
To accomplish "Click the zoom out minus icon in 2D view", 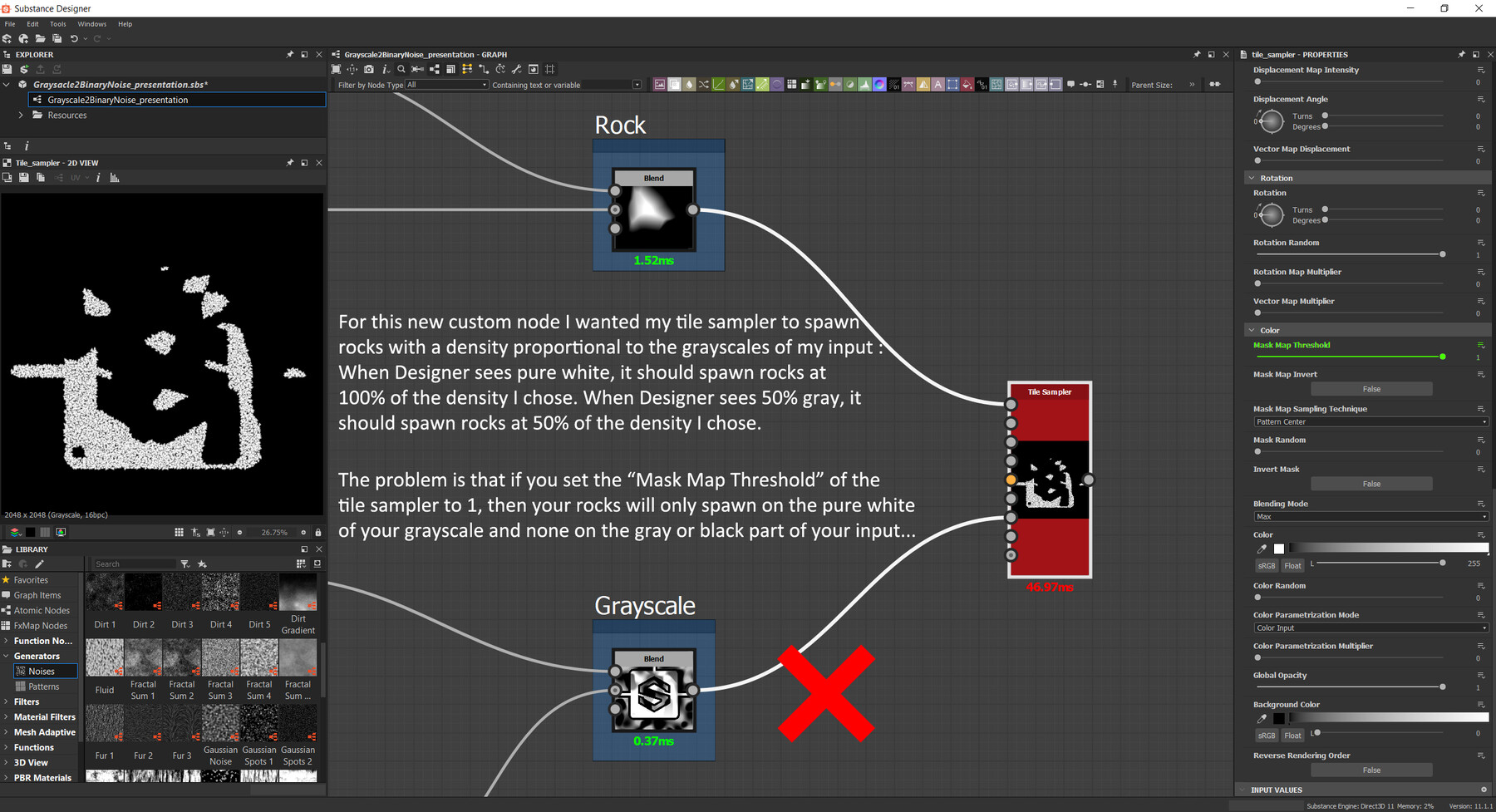I will tap(240, 532).
